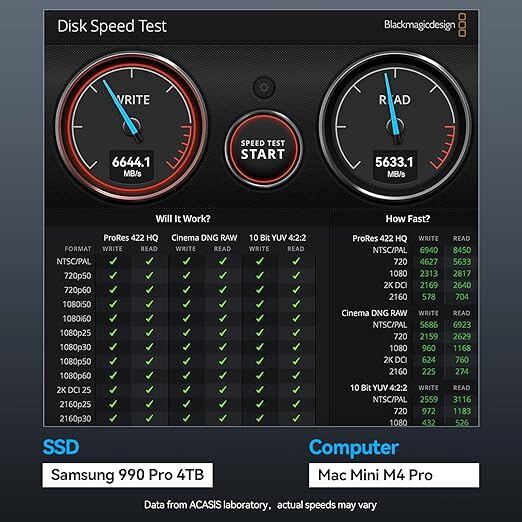This screenshot has width=522, height=522.
Task: Click the ProRes 422 HQ column header
Action: (x=131, y=238)
